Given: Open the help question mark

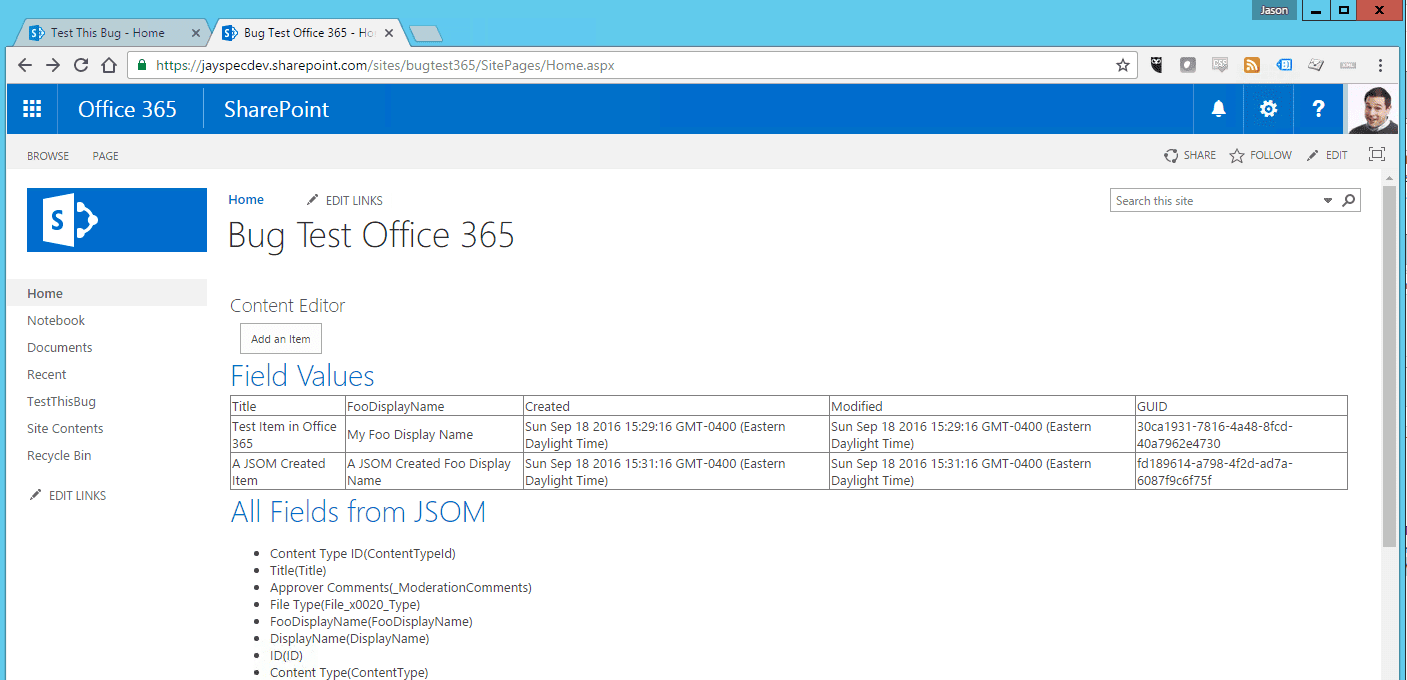Looking at the screenshot, I should [1318, 109].
